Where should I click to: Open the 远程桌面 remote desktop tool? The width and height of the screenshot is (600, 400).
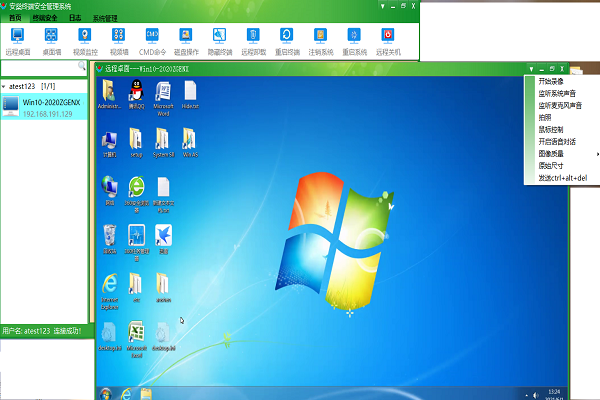tap(18, 42)
